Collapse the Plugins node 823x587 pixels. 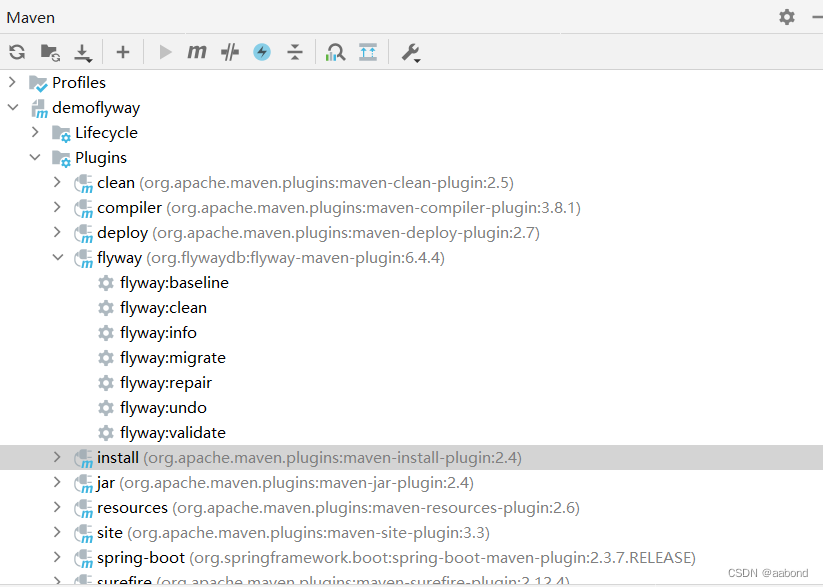click(x=35, y=158)
